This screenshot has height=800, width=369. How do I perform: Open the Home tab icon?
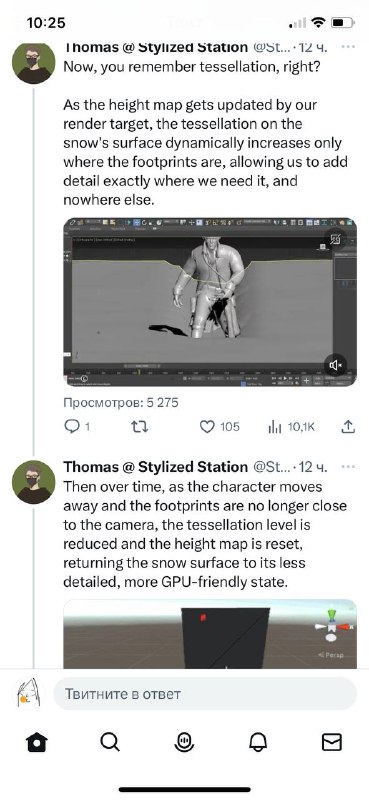[37, 742]
